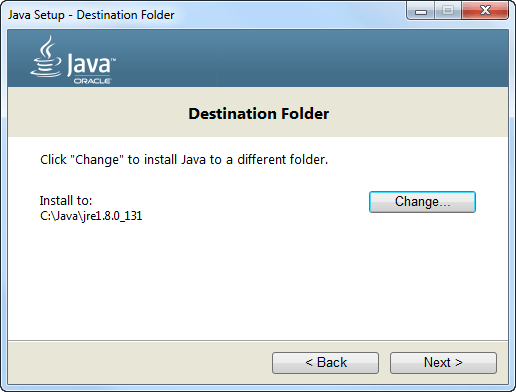Click the Java coffee cup logo

[46, 56]
